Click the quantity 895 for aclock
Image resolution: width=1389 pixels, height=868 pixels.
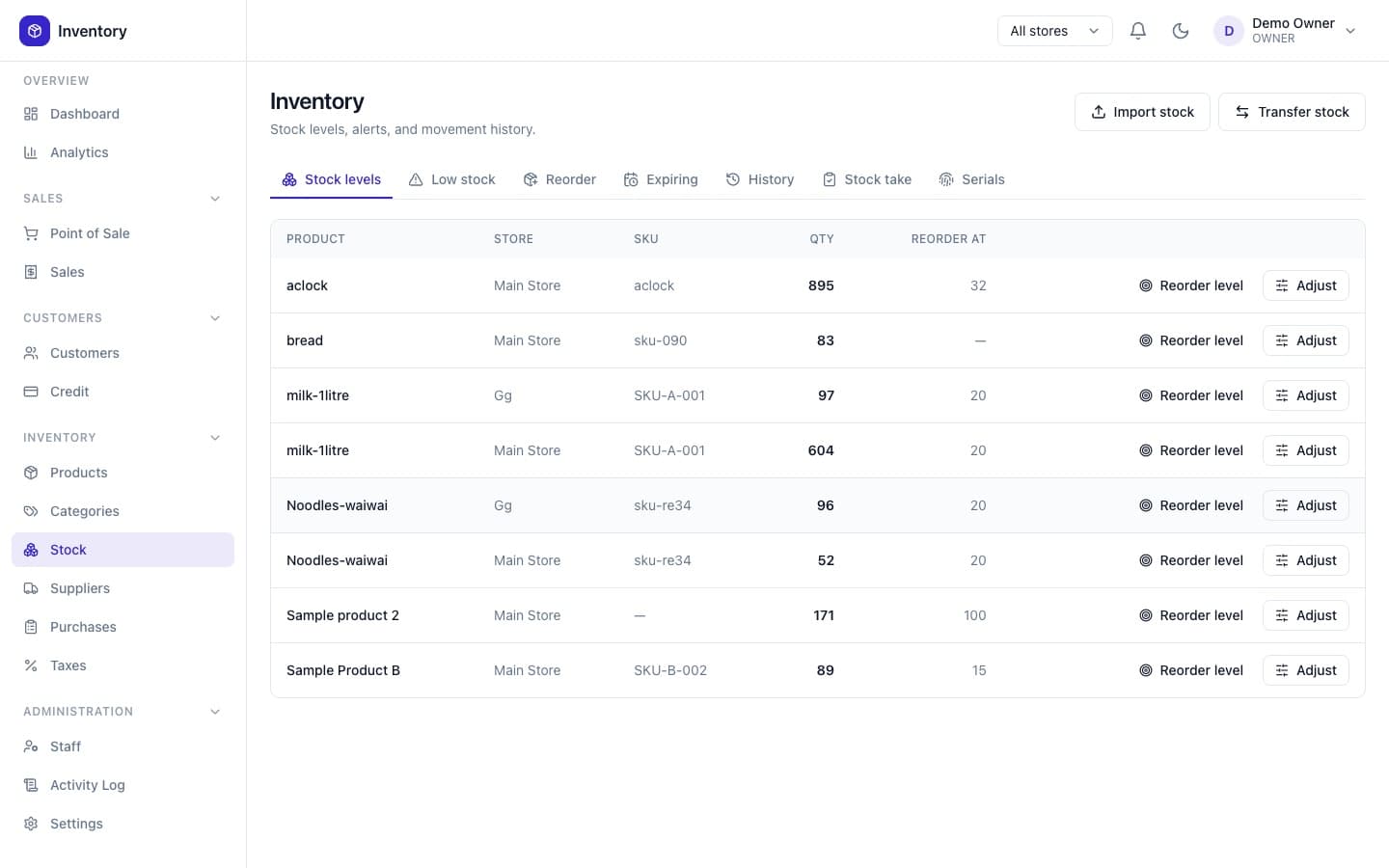tap(821, 285)
